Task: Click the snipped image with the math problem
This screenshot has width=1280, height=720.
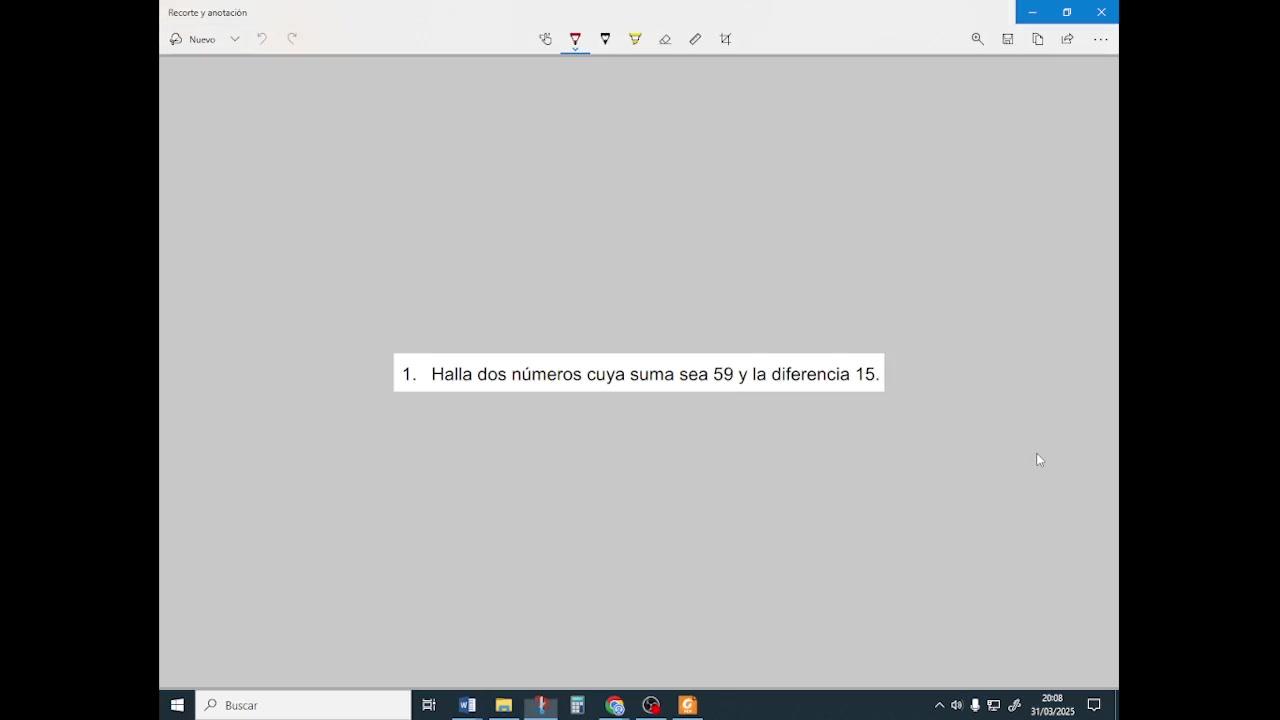Action: (639, 373)
